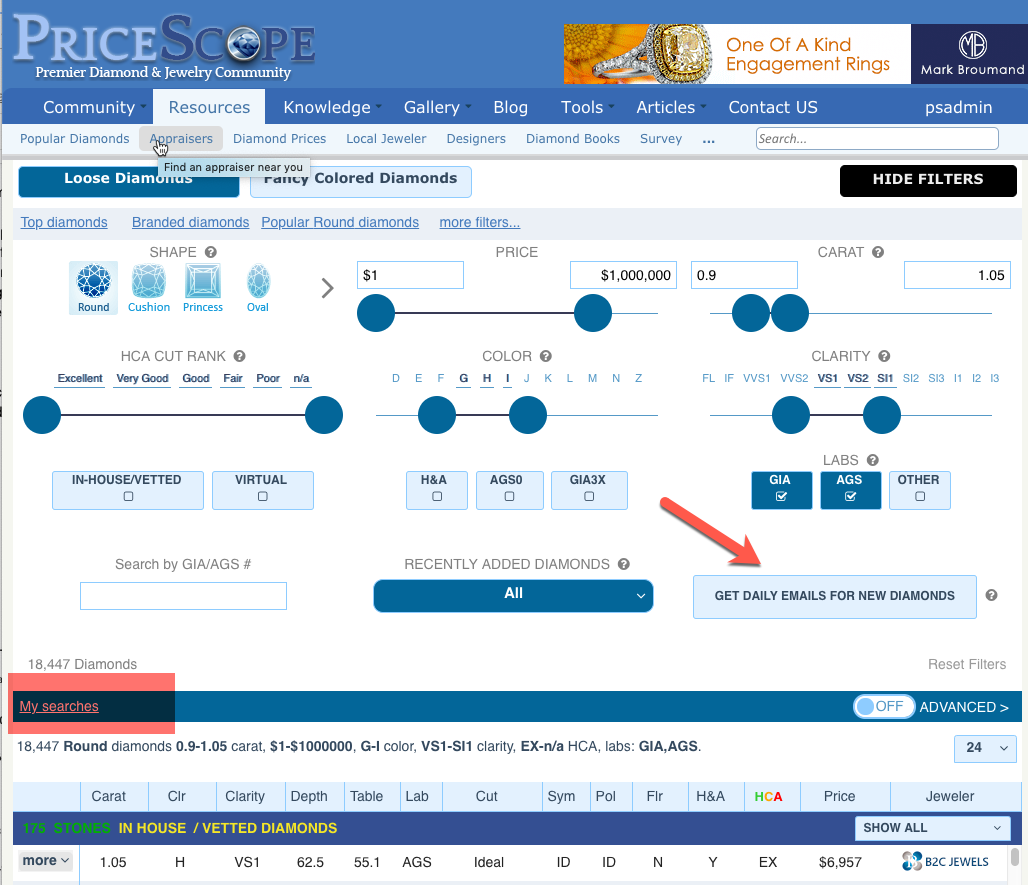Image resolution: width=1028 pixels, height=885 pixels.
Task: Open Popular Round diamonds link
Action: [x=340, y=222]
